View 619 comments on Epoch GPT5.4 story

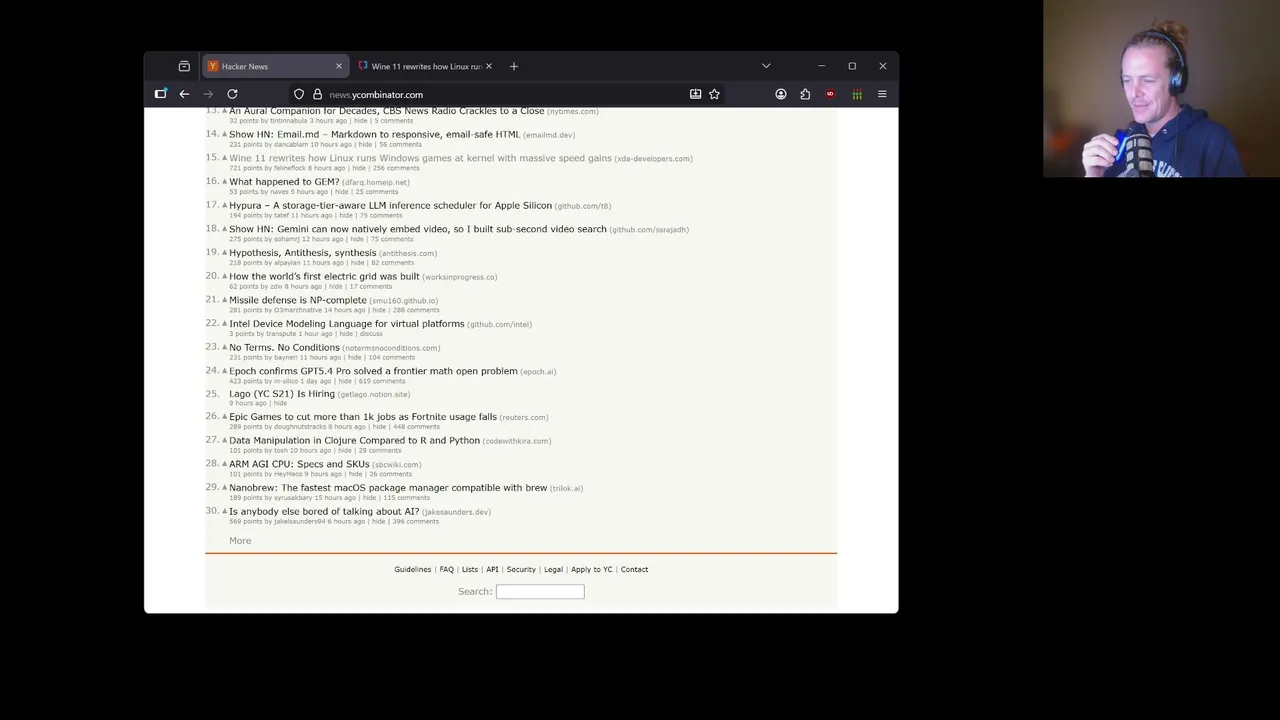382,381
